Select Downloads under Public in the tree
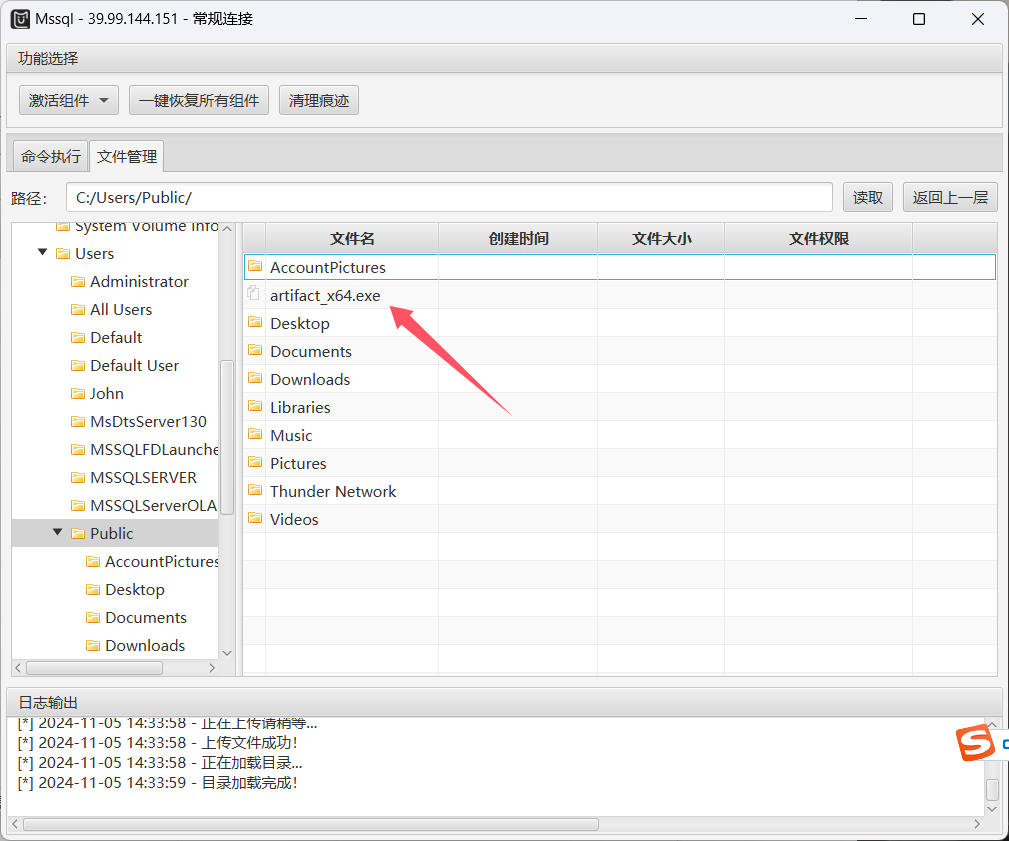Viewport: 1009px width, 841px height. click(x=145, y=645)
